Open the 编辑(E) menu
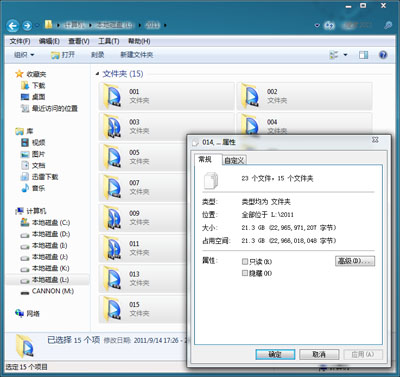This screenshot has height=377, width=400. point(49,41)
